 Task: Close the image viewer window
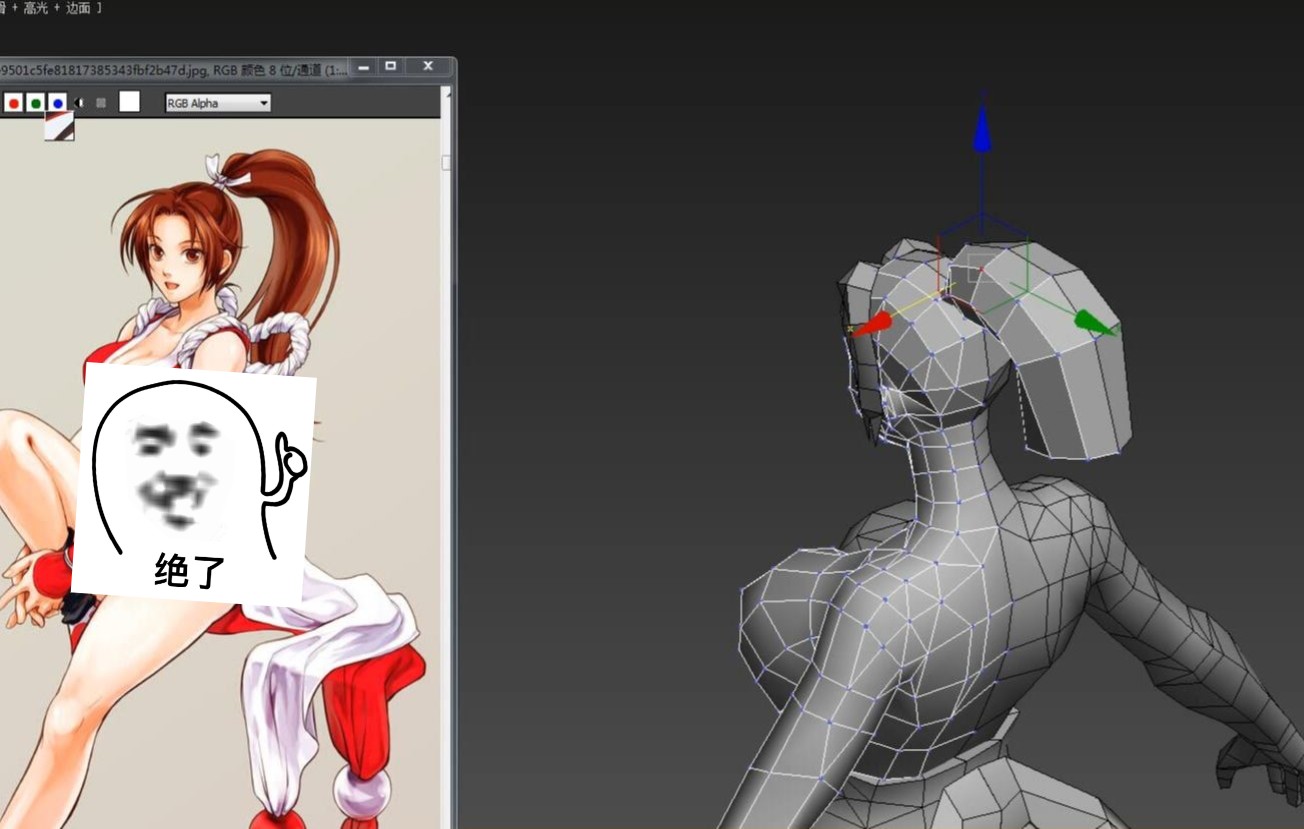(428, 67)
